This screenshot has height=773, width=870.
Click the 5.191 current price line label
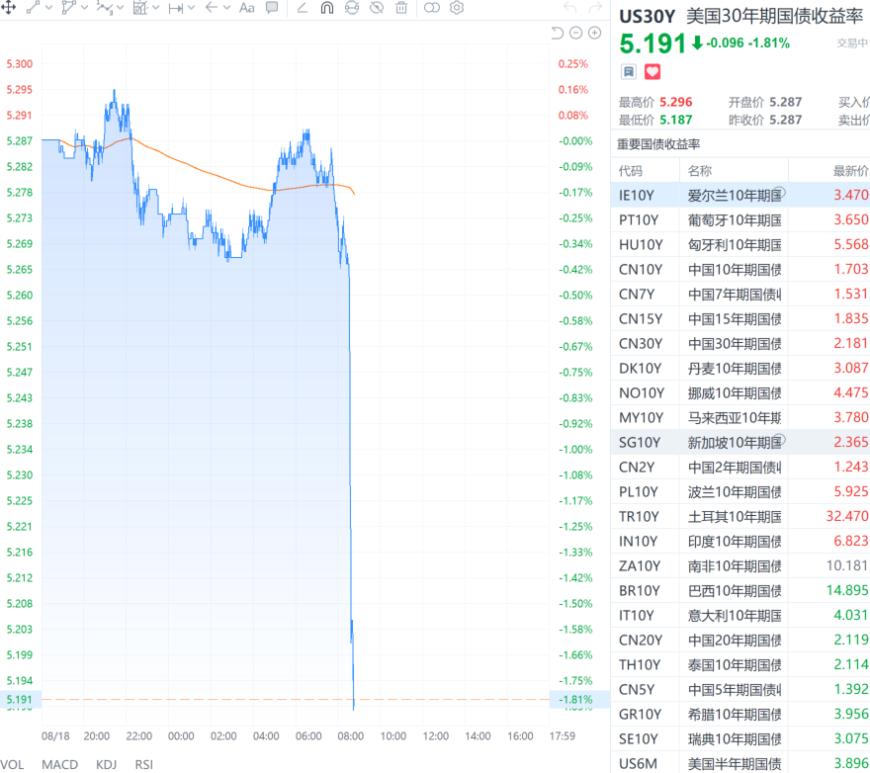tap(19, 699)
